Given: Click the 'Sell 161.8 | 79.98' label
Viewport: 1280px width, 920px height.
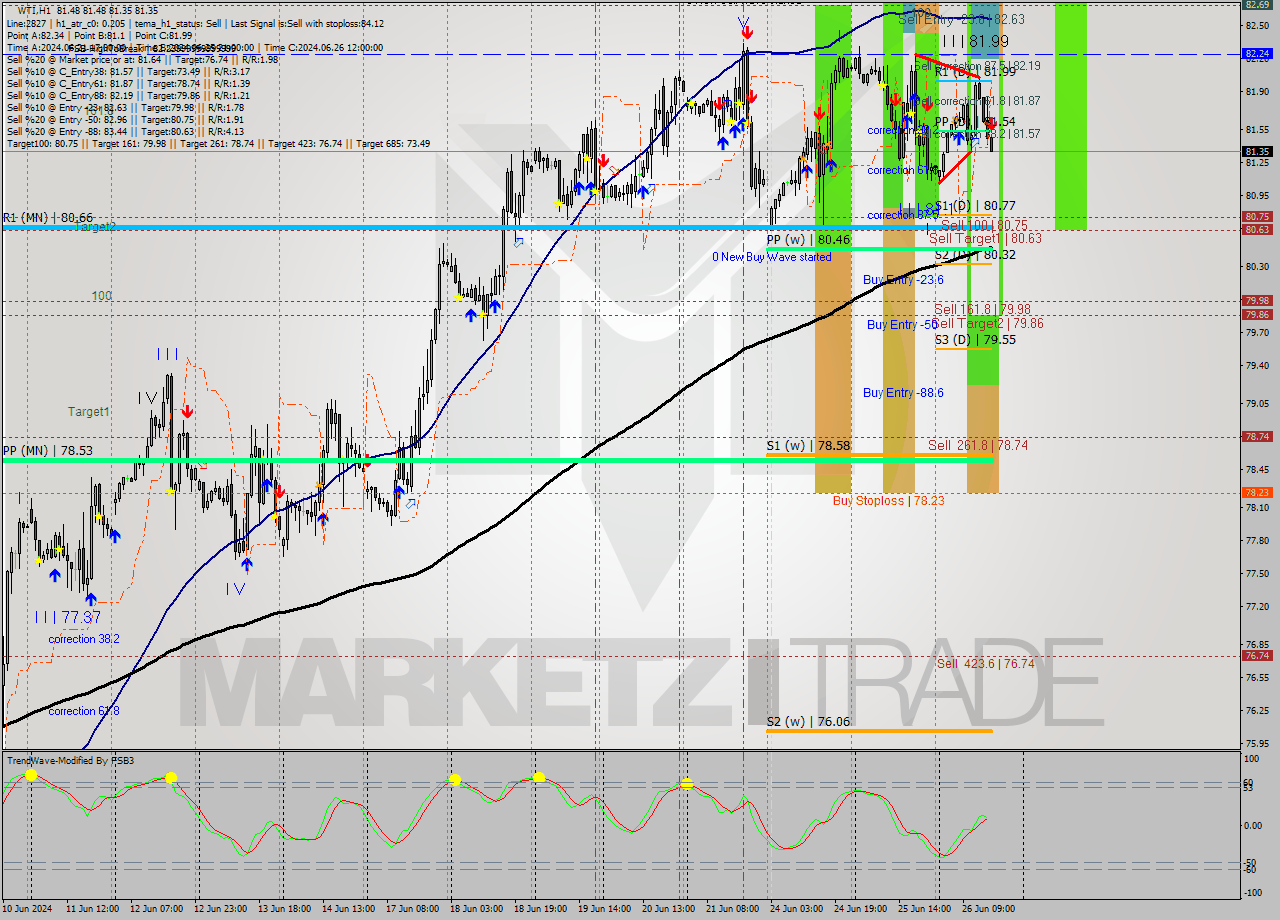Looking at the screenshot, I should [x=982, y=309].
